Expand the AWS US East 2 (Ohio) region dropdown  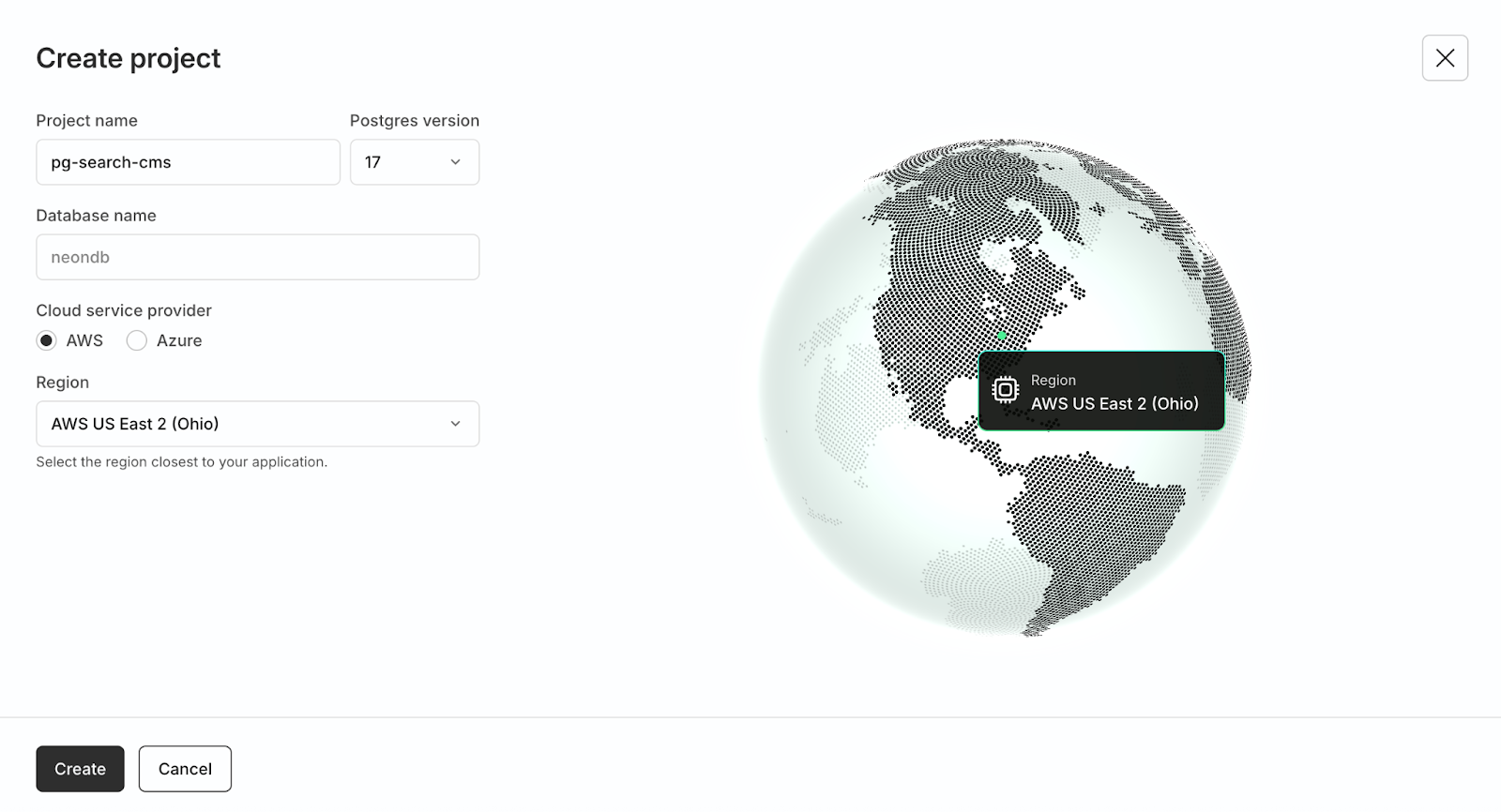coord(258,424)
